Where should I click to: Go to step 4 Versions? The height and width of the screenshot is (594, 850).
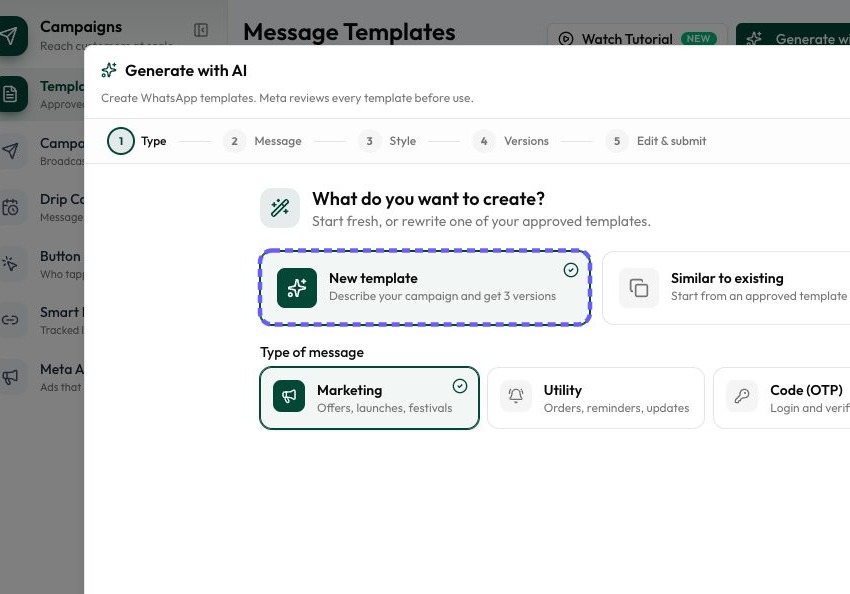(511, 141)
